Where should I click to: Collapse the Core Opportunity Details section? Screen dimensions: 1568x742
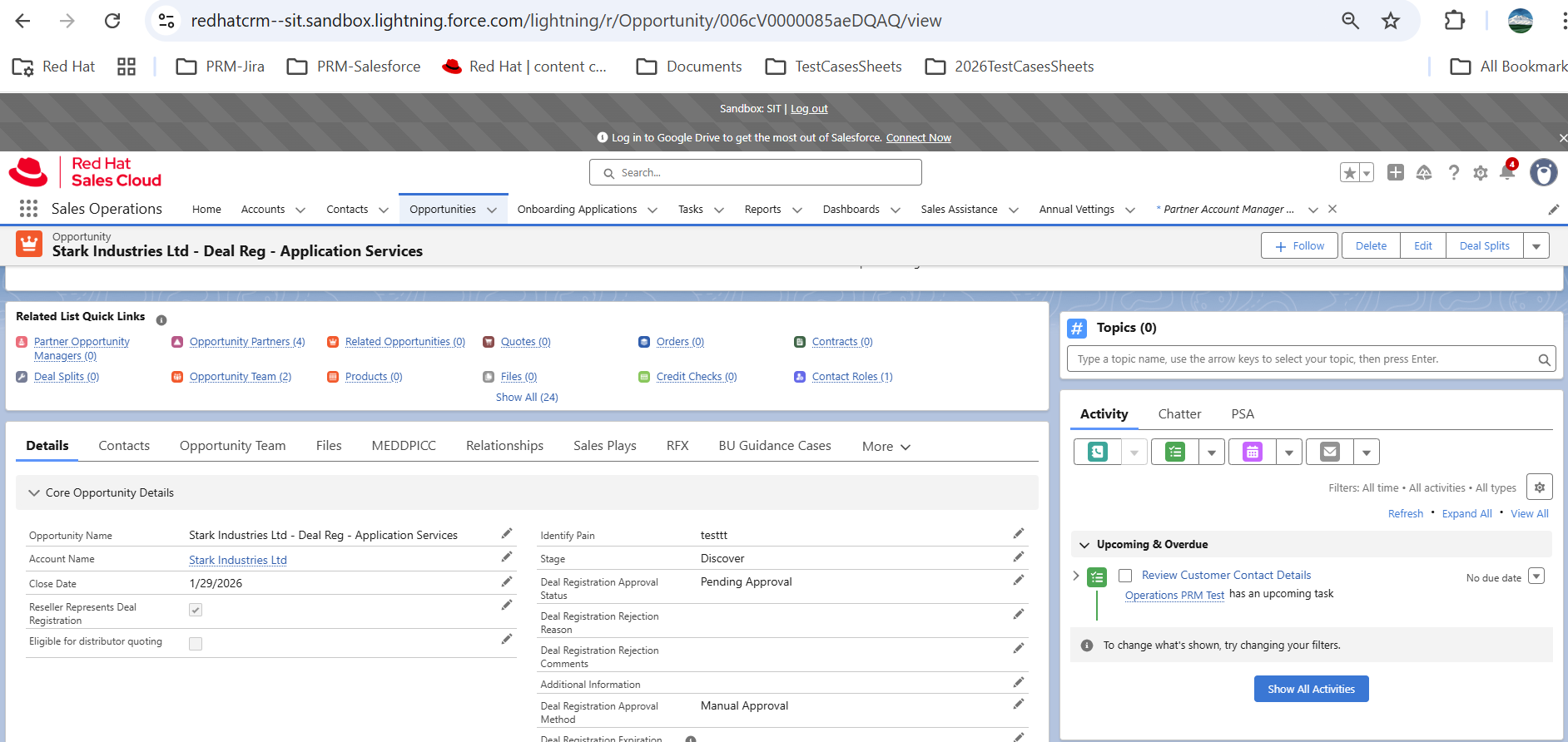(34, 493)
